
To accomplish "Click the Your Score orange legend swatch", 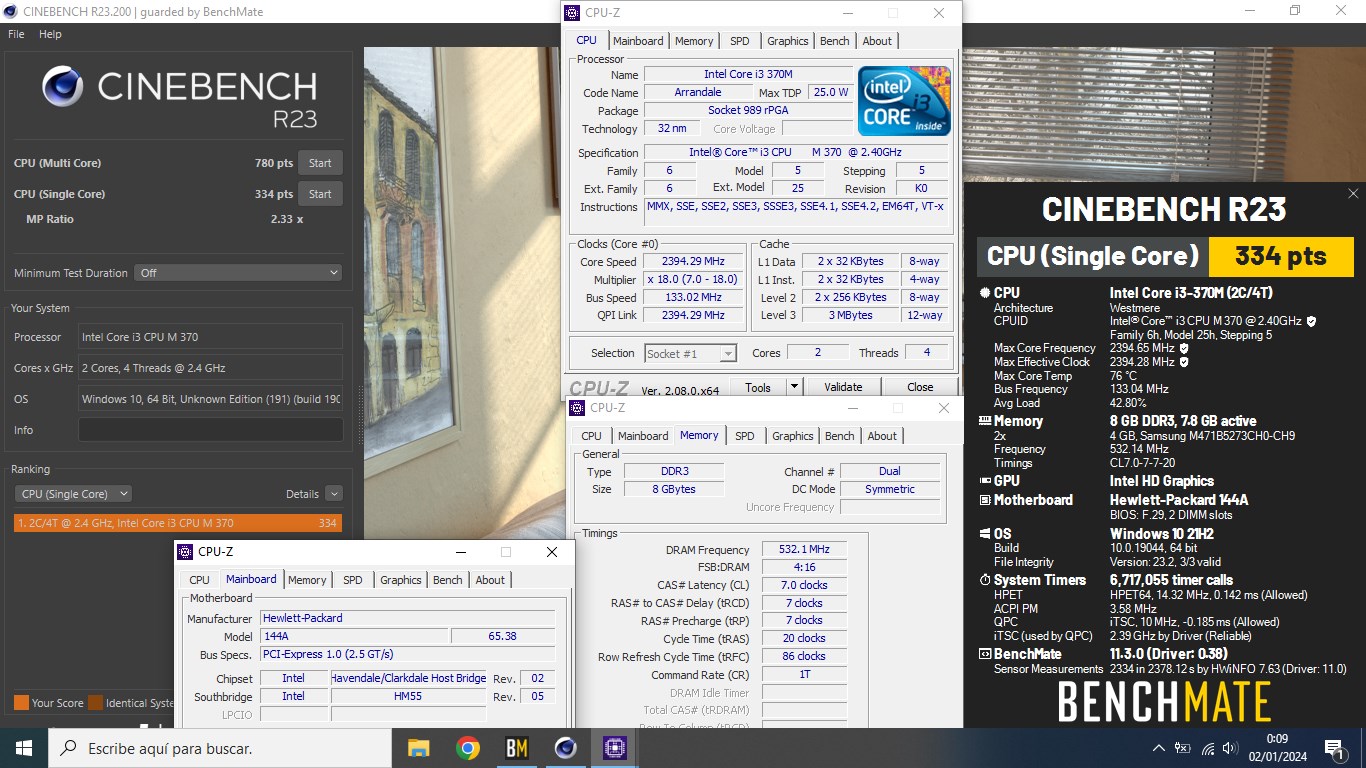I will pos(21,703).
